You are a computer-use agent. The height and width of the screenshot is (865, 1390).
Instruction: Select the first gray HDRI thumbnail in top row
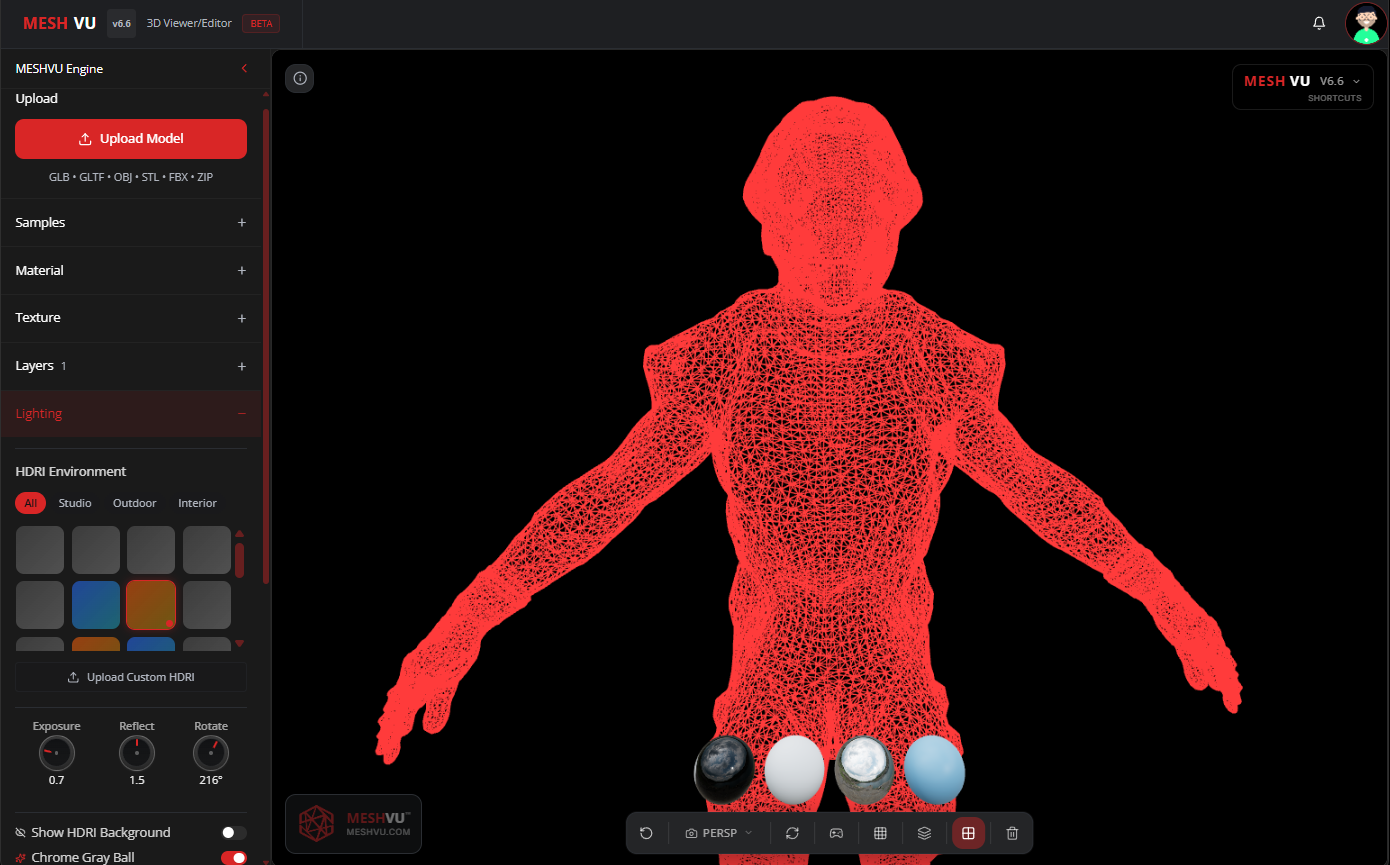tap(40, 550)
